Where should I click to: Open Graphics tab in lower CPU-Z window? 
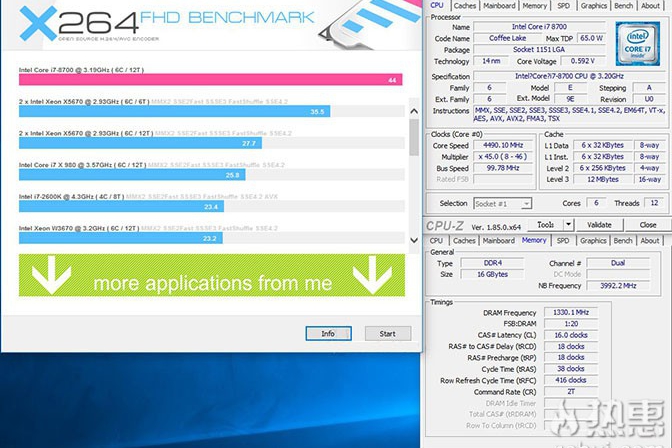pyautogui.click(x=593, y=241)
